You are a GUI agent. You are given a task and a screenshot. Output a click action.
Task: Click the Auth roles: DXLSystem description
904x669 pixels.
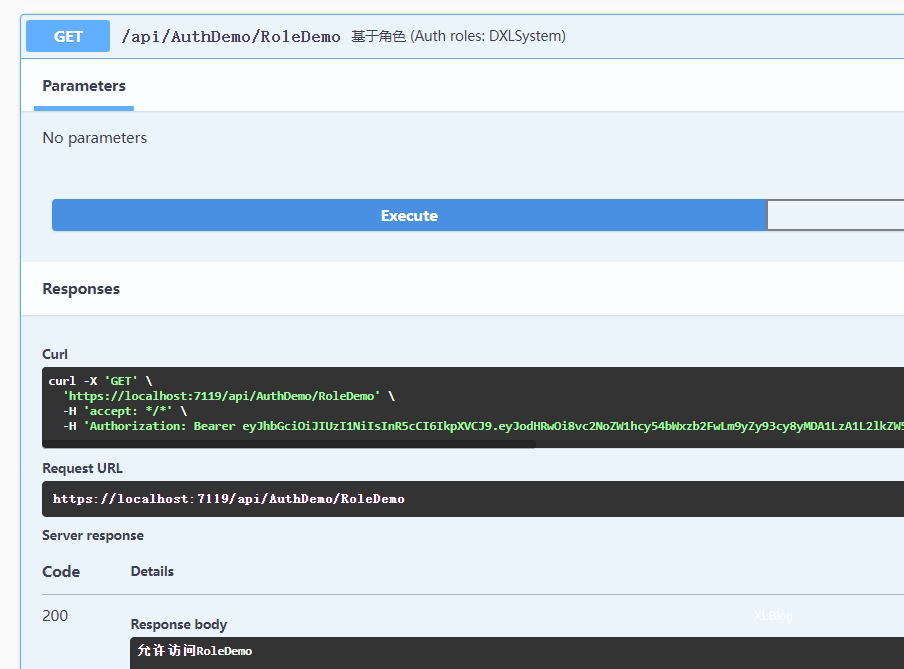coord(458,37)
